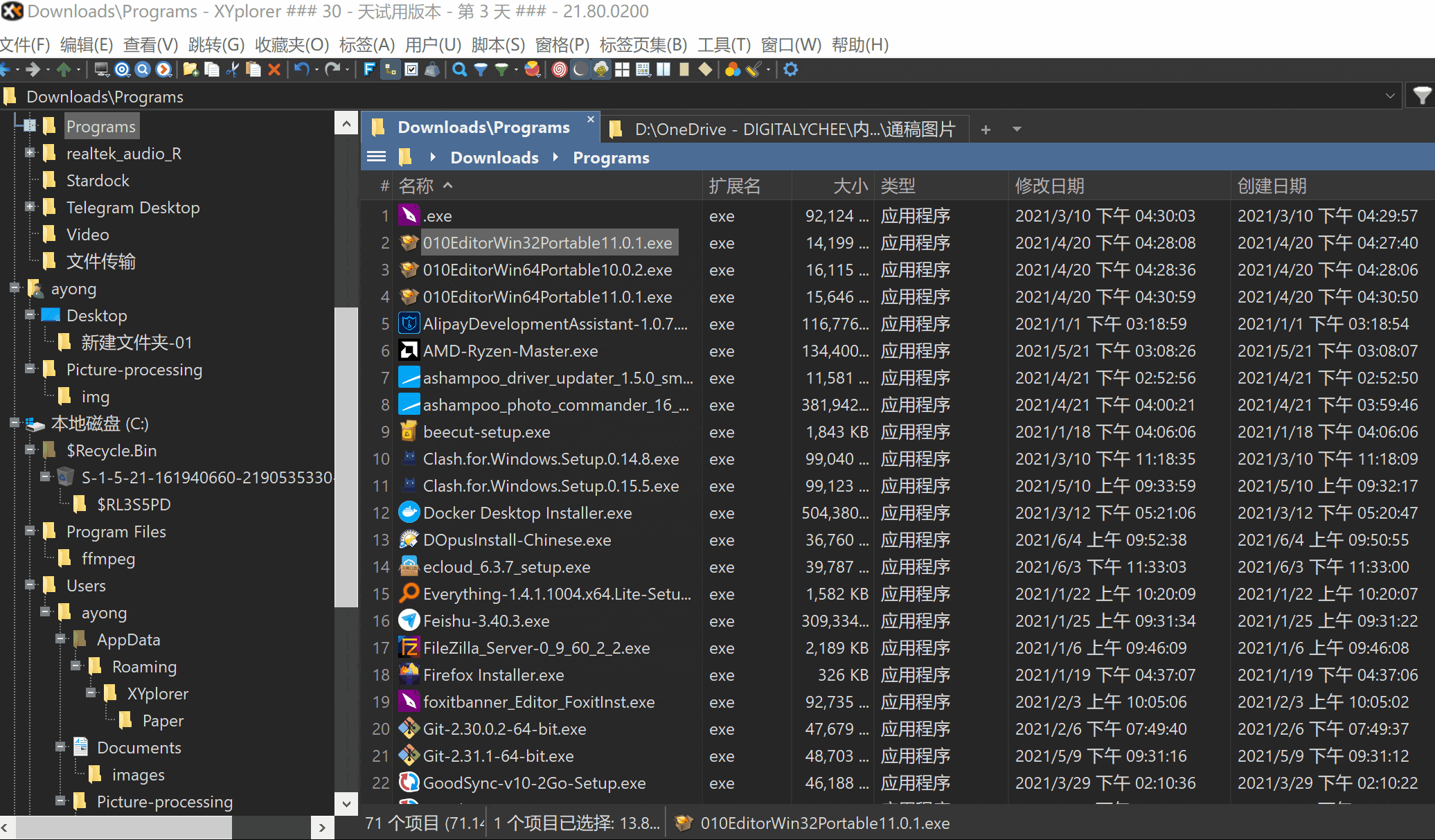Viewport: 1435px width, 840px height.
Task: Click the orange arrow preview icon in the toolbar
Action: [164, 69]
